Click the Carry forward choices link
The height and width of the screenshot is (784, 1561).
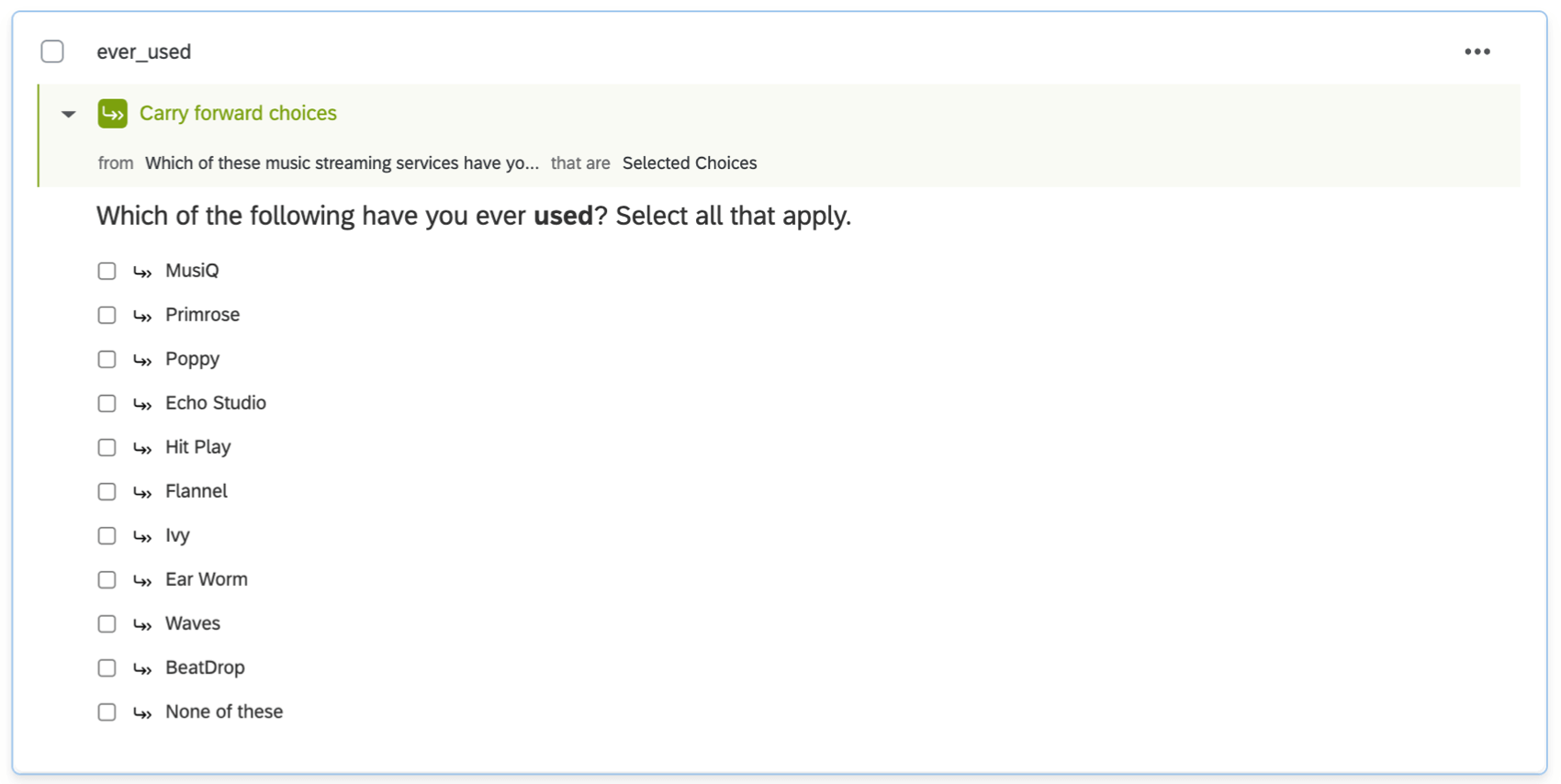click(238, 113)
